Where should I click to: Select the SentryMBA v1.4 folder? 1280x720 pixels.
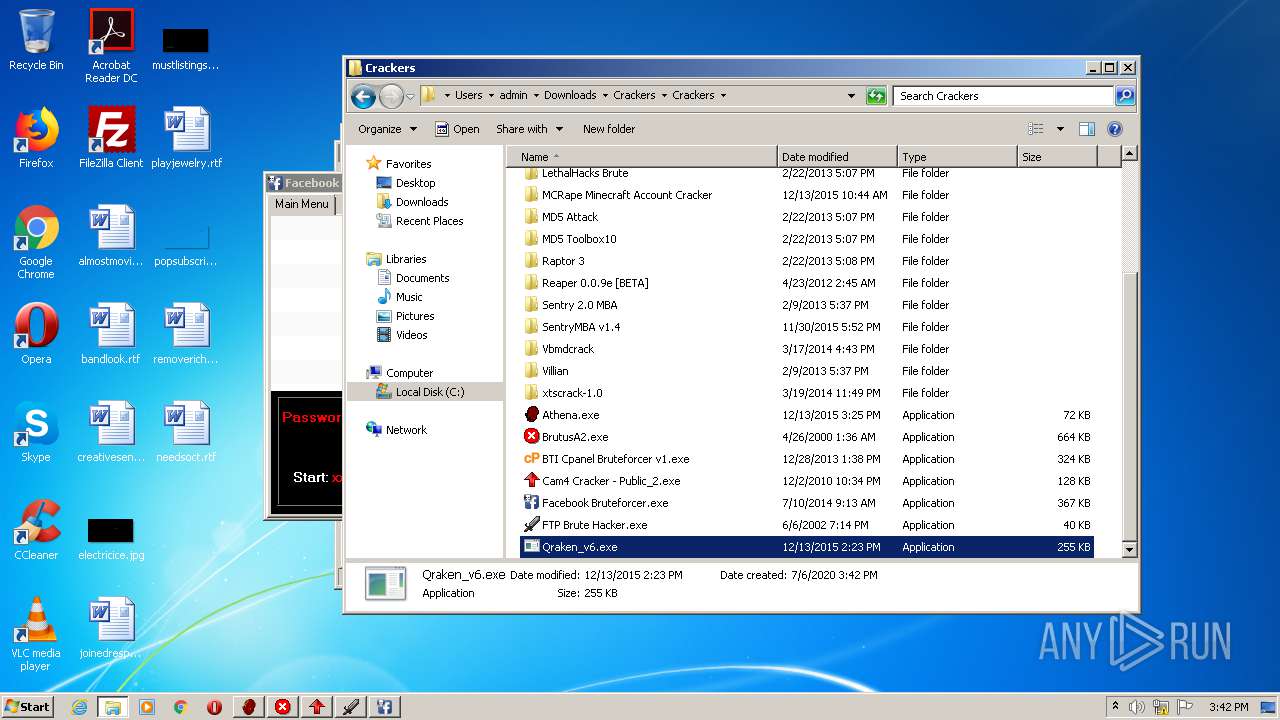point(581,327)
